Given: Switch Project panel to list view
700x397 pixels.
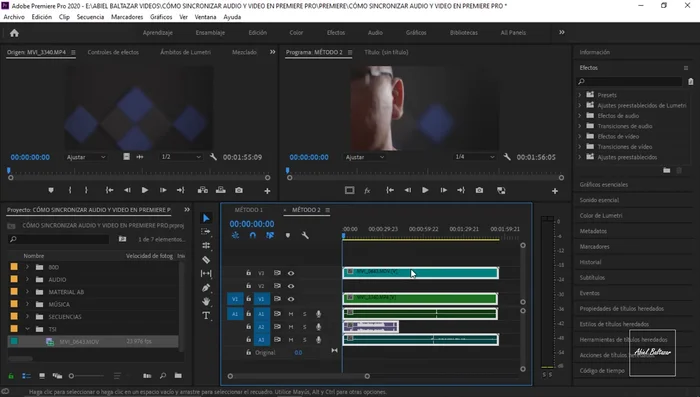Looking at the screenshot, I should tap(26, 376).
